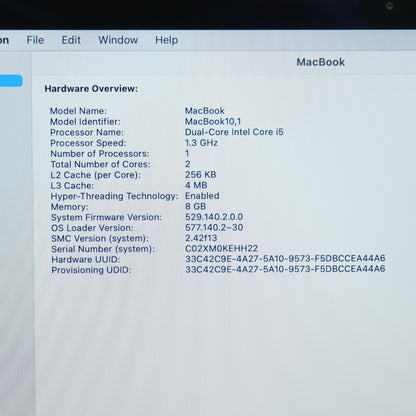
Task: Open the Window menu
Action: (118, 40)
